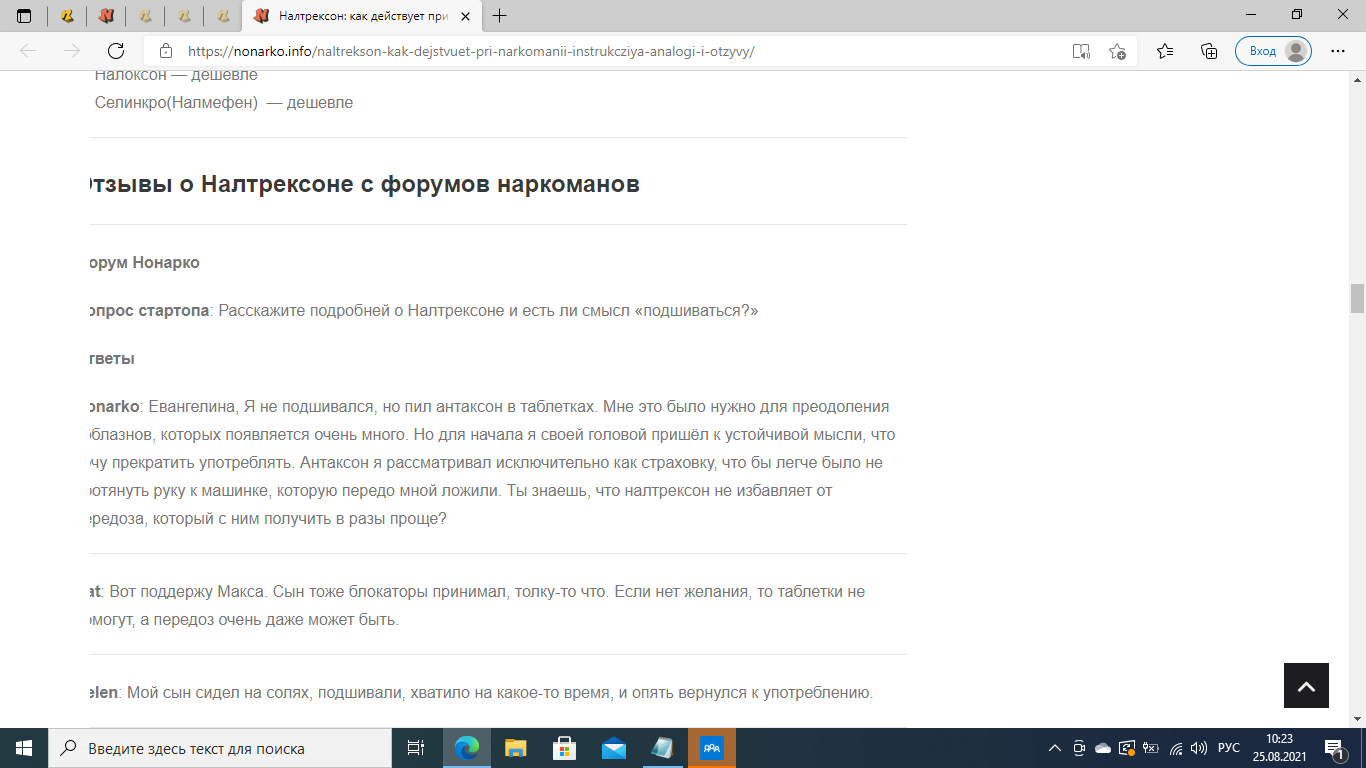Open Immersive Reader read-aloud icon
Screen dimensions: 1366x768
click(1081, 51)
